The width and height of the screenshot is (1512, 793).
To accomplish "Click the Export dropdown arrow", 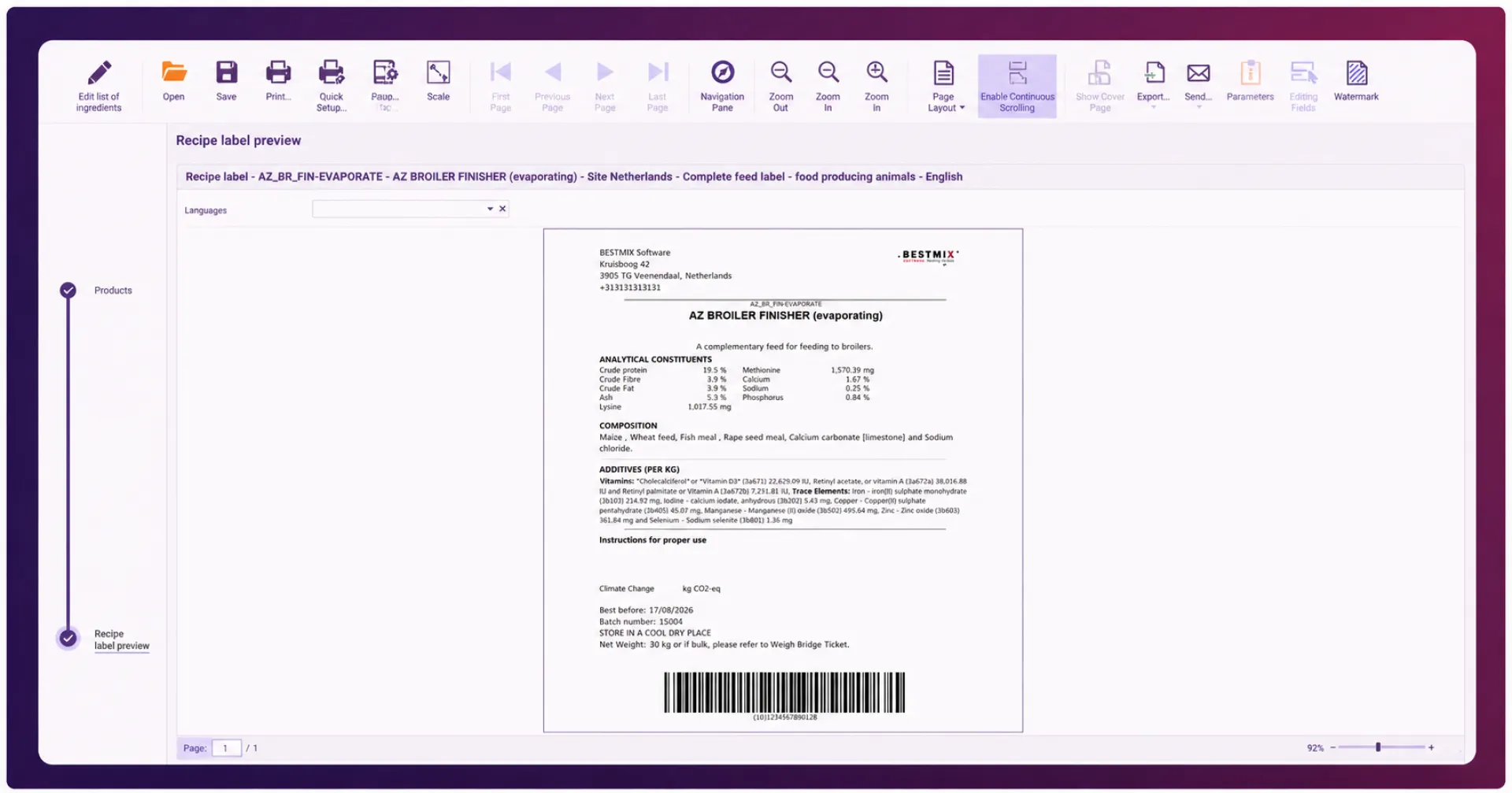I will click(x=1154, y=107).
